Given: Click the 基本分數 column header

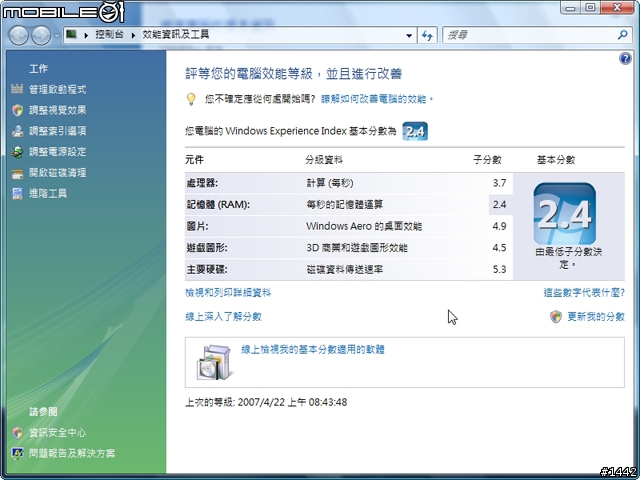Looking at the screenshot, I should [x=556, y=160].
